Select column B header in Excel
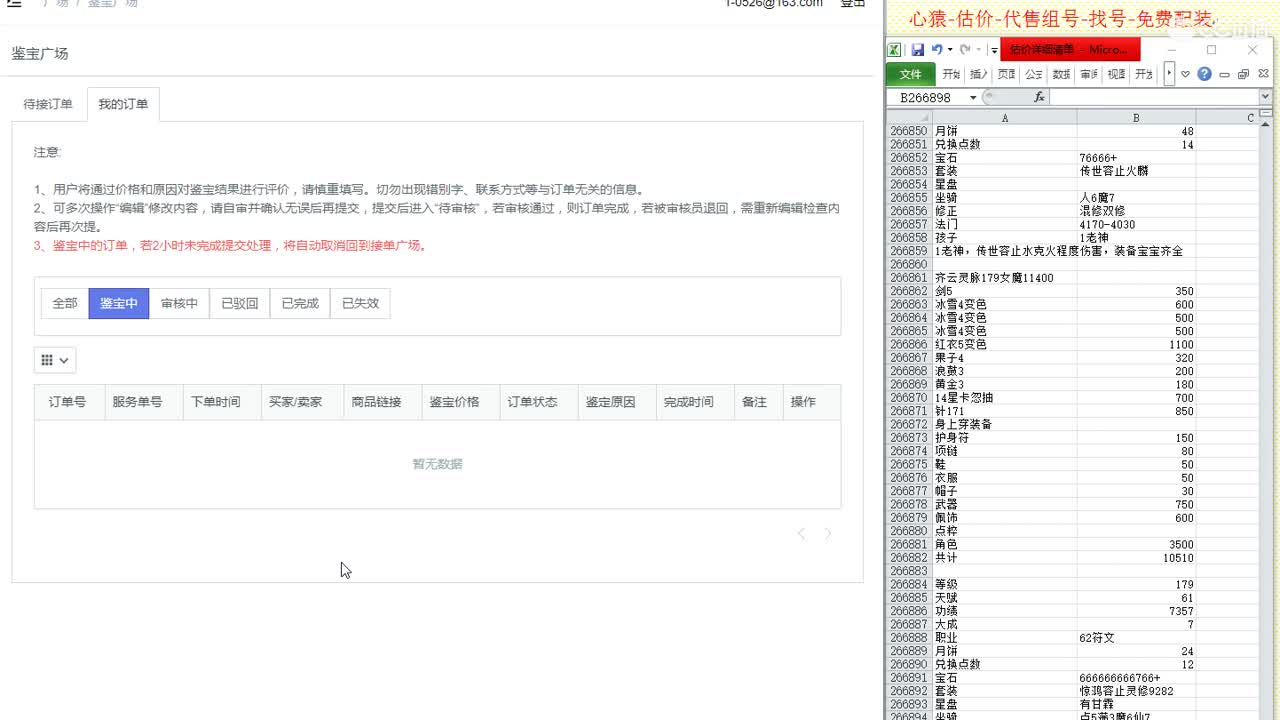The height and width of the screenshot is (720, 1280). click(x=1136, y=118)
